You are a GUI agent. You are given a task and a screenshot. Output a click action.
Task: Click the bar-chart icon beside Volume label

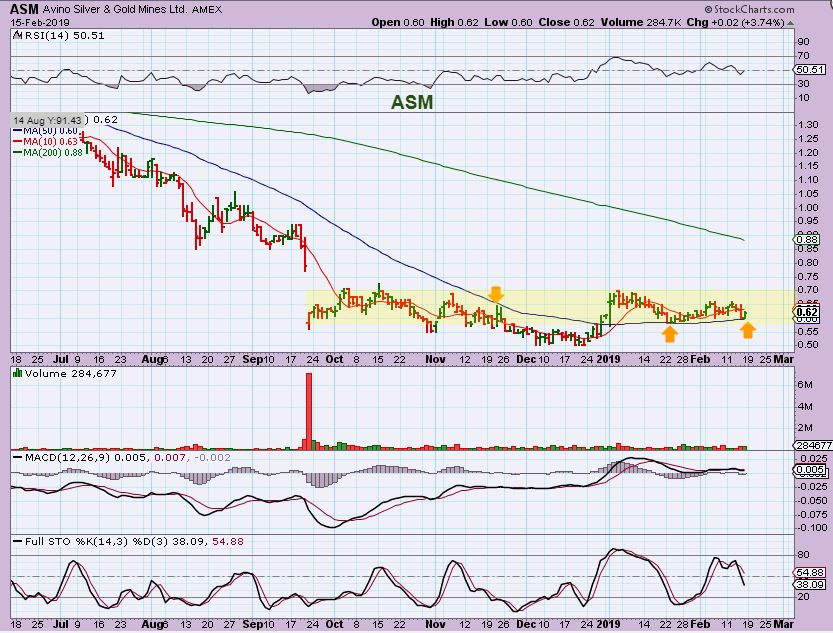[x=18, y=373]
